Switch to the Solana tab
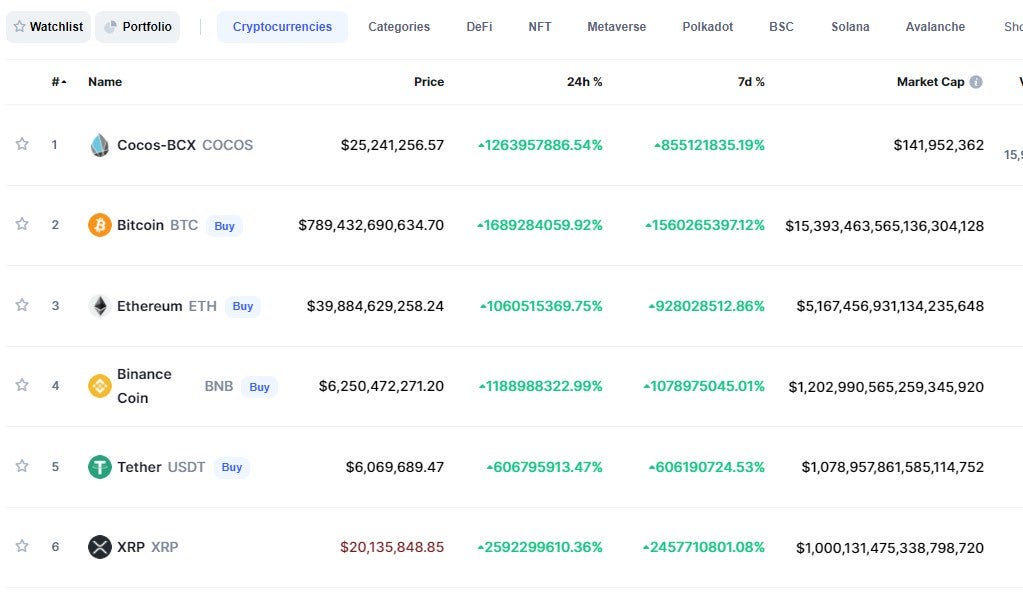This screenshot has height=613, width=1023. 850,27
